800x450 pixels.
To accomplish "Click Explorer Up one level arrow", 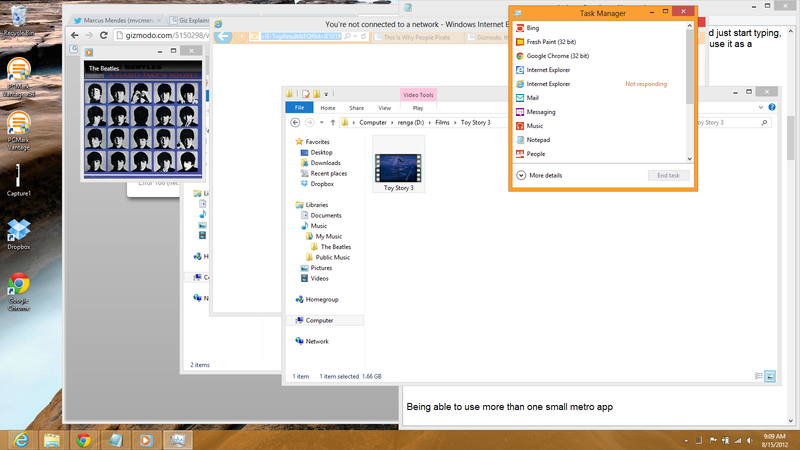I will [x=333, y=122].
